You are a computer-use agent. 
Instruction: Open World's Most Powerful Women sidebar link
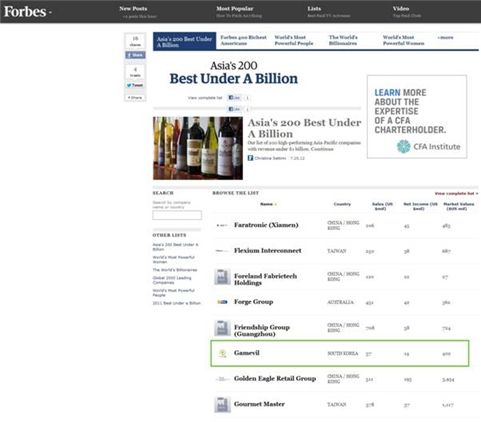coord(173,260)
